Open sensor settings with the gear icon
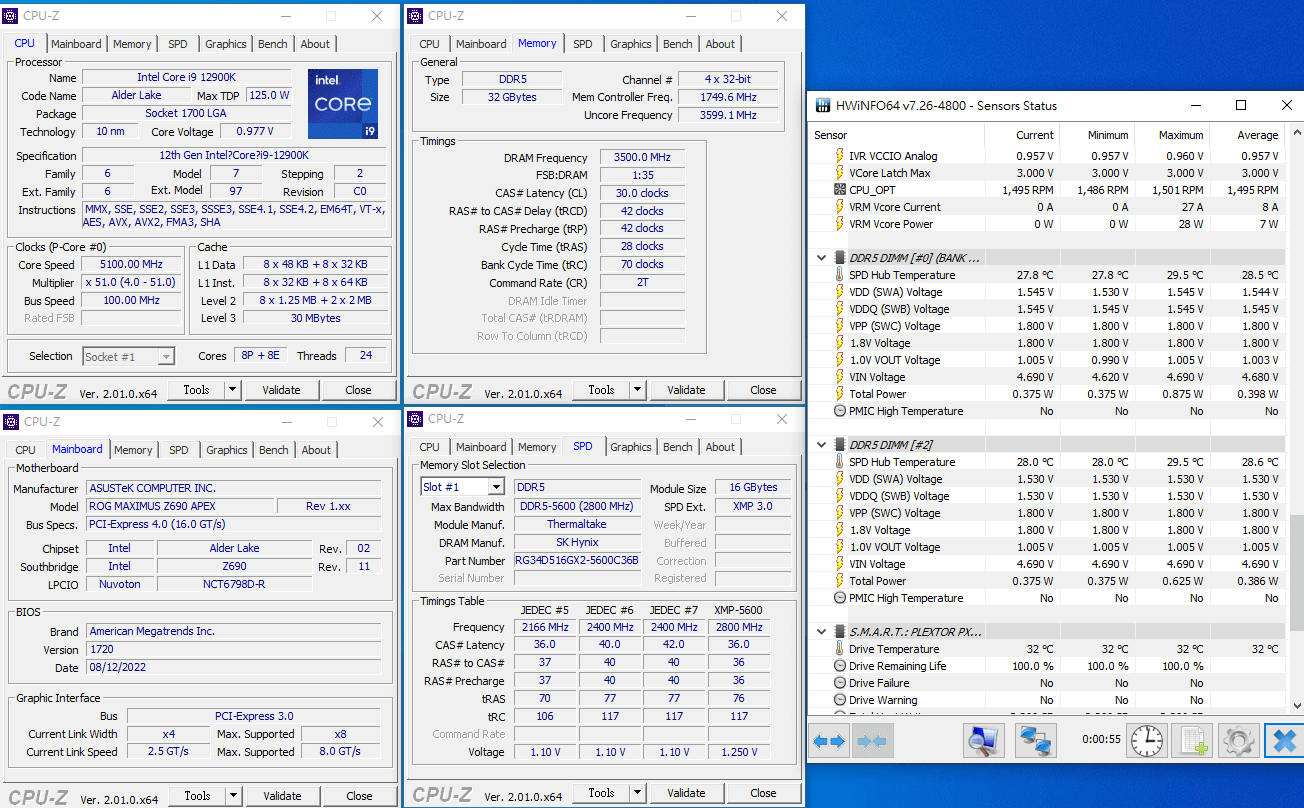1304x808 pixels. point(1238,741)
